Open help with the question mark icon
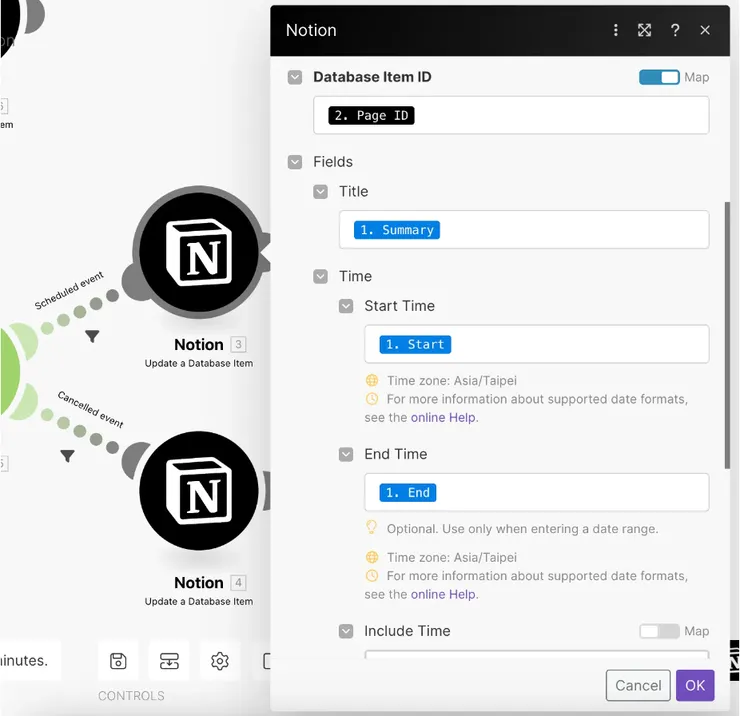740x716 pixels. 675,30
